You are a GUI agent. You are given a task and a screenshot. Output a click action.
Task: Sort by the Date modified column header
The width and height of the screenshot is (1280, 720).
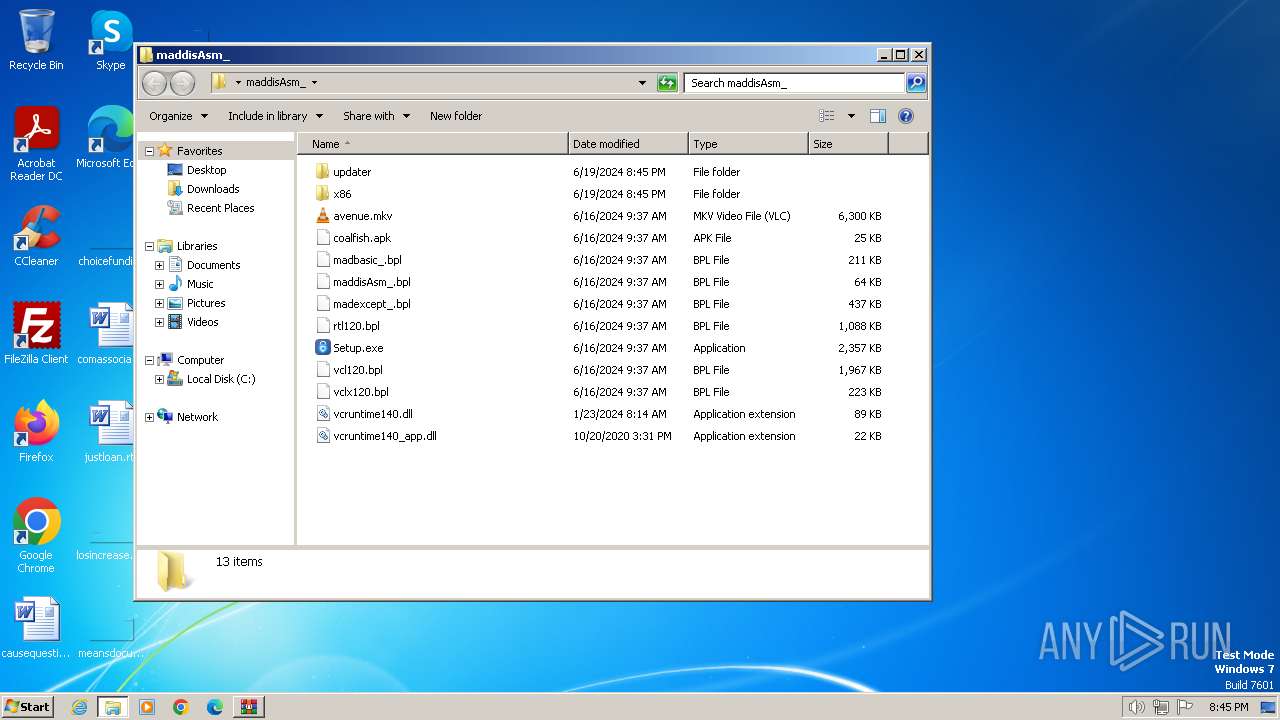(x=628, y=144)
